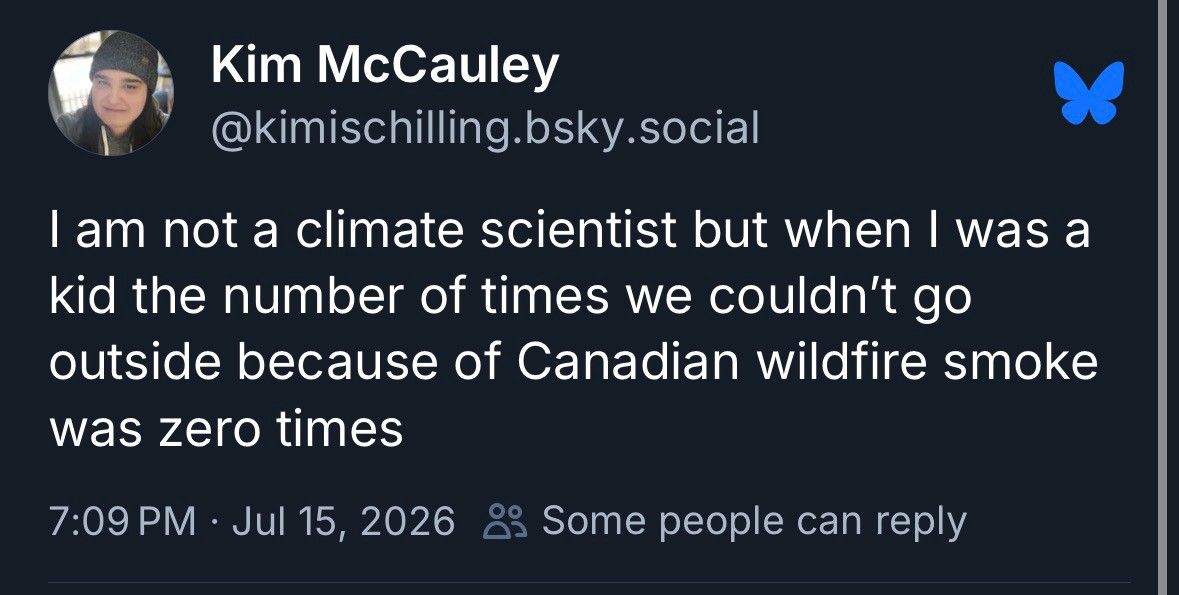This screenshot has height=595, width=1179.
Task: Open the Kim McCauley display name
Action: (385, 65)
